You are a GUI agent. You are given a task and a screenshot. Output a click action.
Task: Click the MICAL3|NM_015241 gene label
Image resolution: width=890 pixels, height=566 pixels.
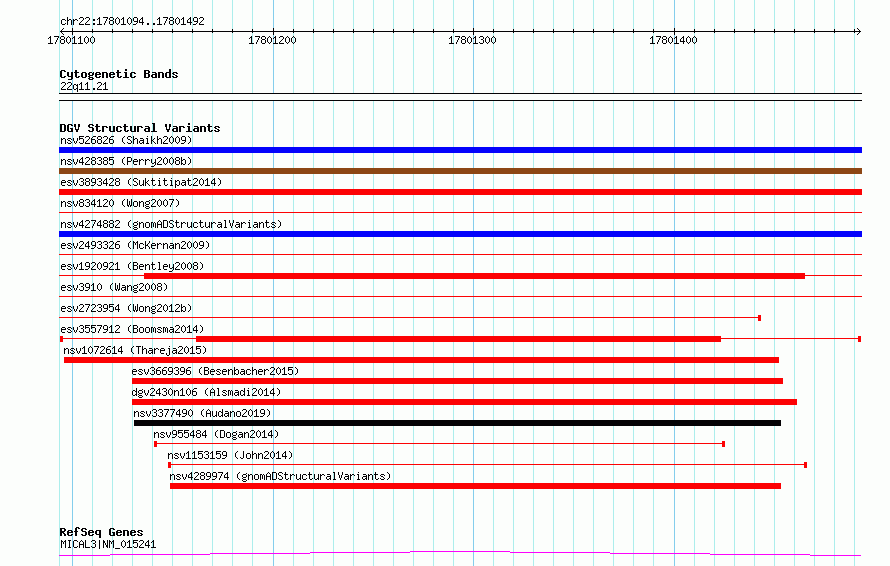[x=108, y=544]
